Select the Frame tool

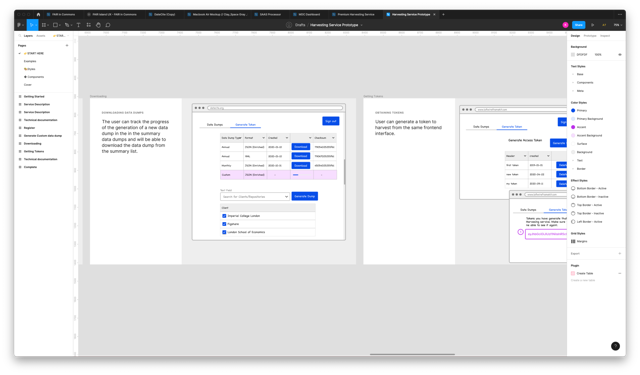coord(44,25)
